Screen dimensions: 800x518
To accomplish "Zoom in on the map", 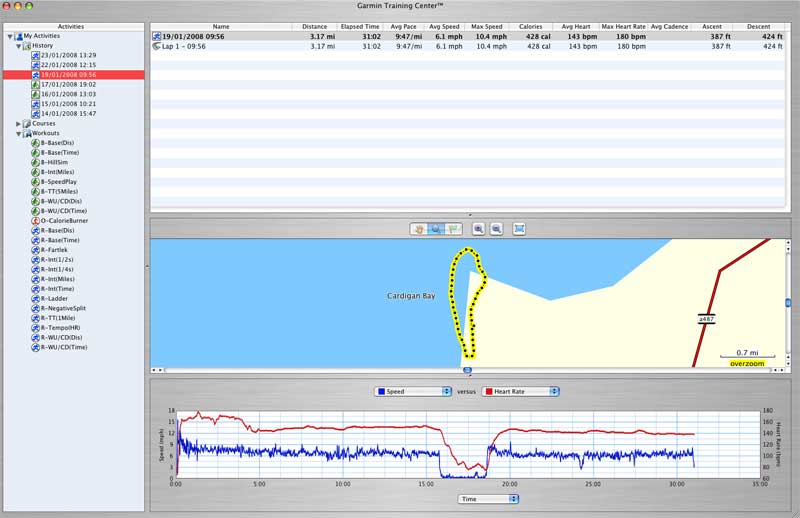I will click(478, 229).
